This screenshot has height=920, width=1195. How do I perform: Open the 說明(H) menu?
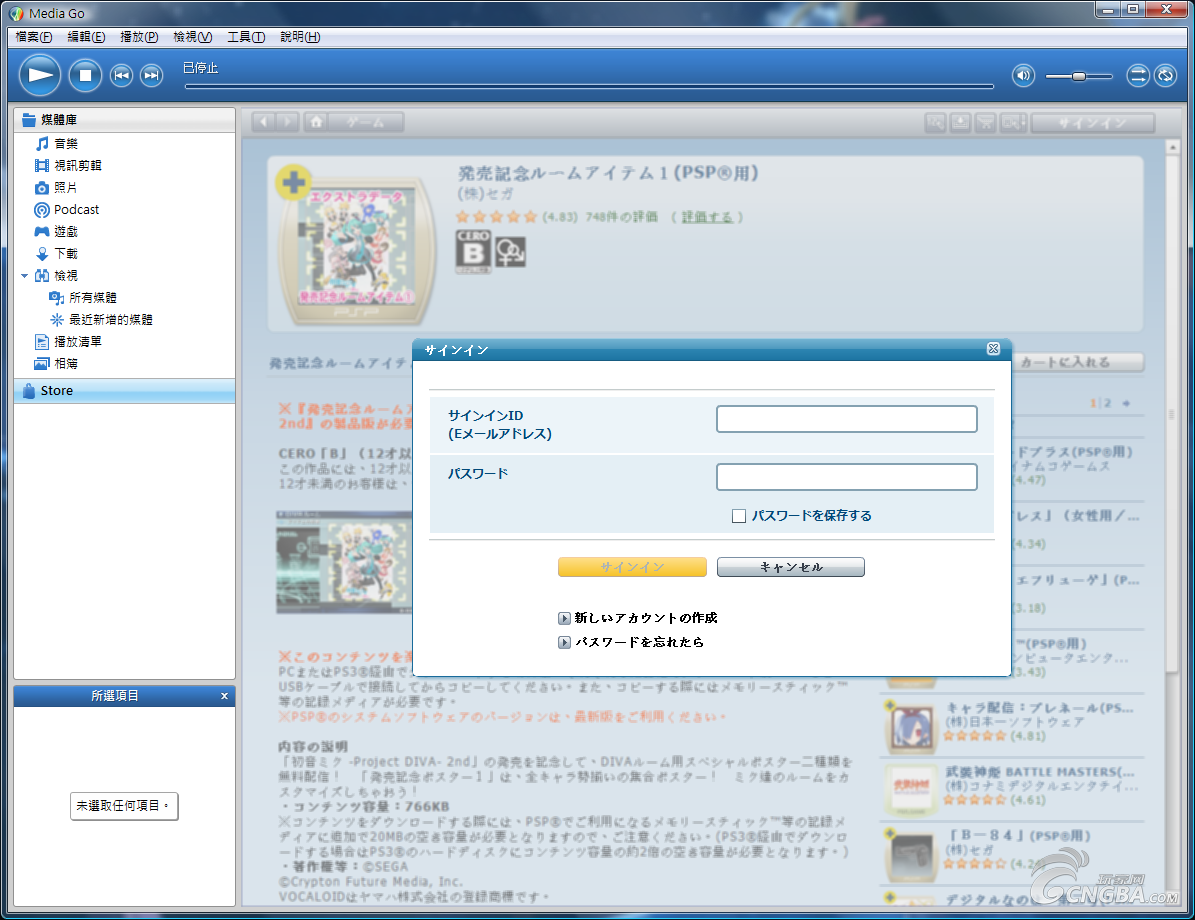(300, 37)
